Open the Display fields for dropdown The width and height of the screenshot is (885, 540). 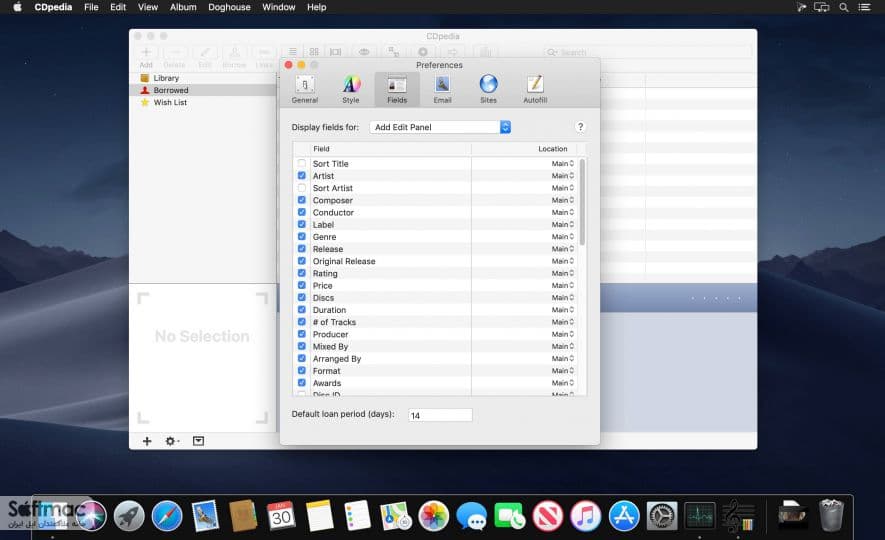pos(440,127)
